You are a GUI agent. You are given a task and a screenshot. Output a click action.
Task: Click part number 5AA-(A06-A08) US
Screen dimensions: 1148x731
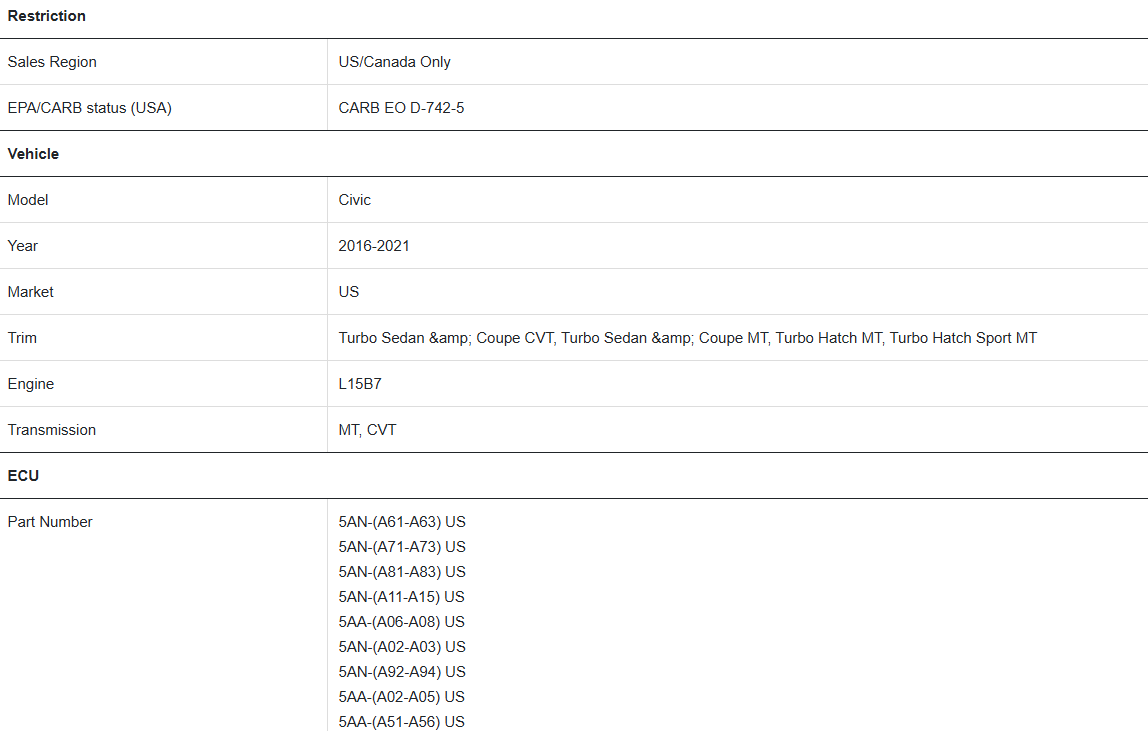[x=401, y=622]
